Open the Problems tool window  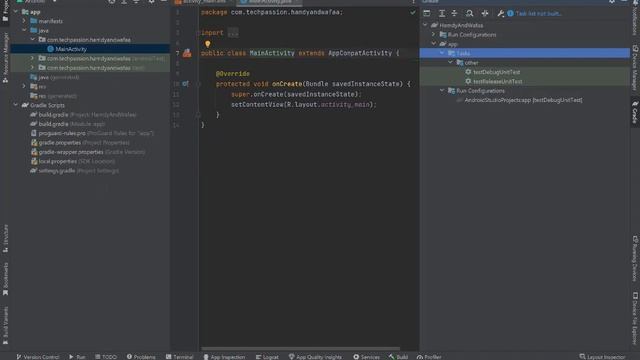click(x=141, y=357)
